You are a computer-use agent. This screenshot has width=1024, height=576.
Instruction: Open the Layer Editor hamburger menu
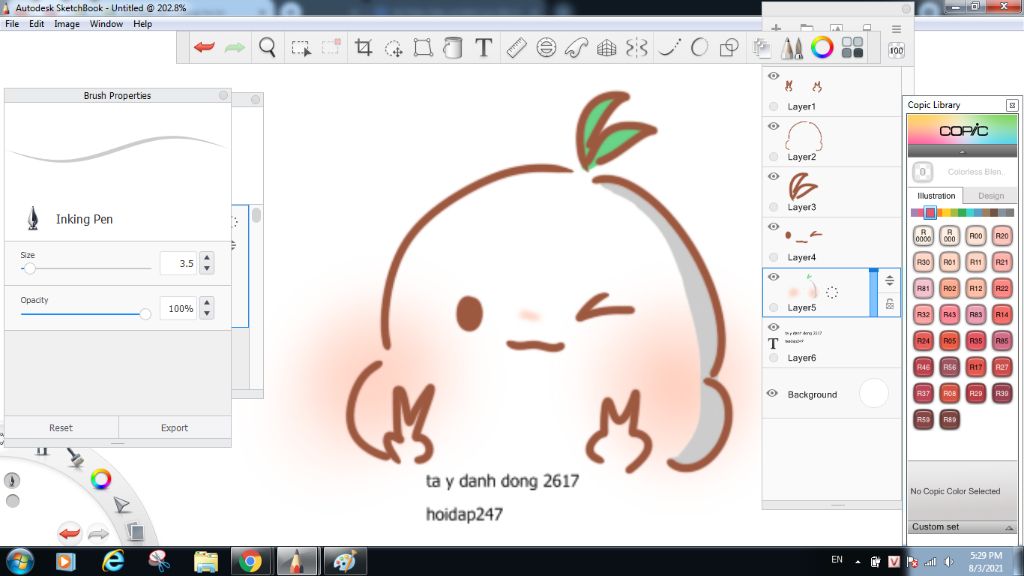(x=896, y=29)
